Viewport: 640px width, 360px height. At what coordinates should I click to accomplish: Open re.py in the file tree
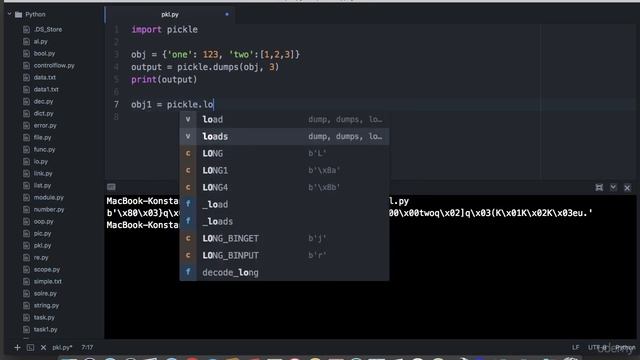(41, 258)
